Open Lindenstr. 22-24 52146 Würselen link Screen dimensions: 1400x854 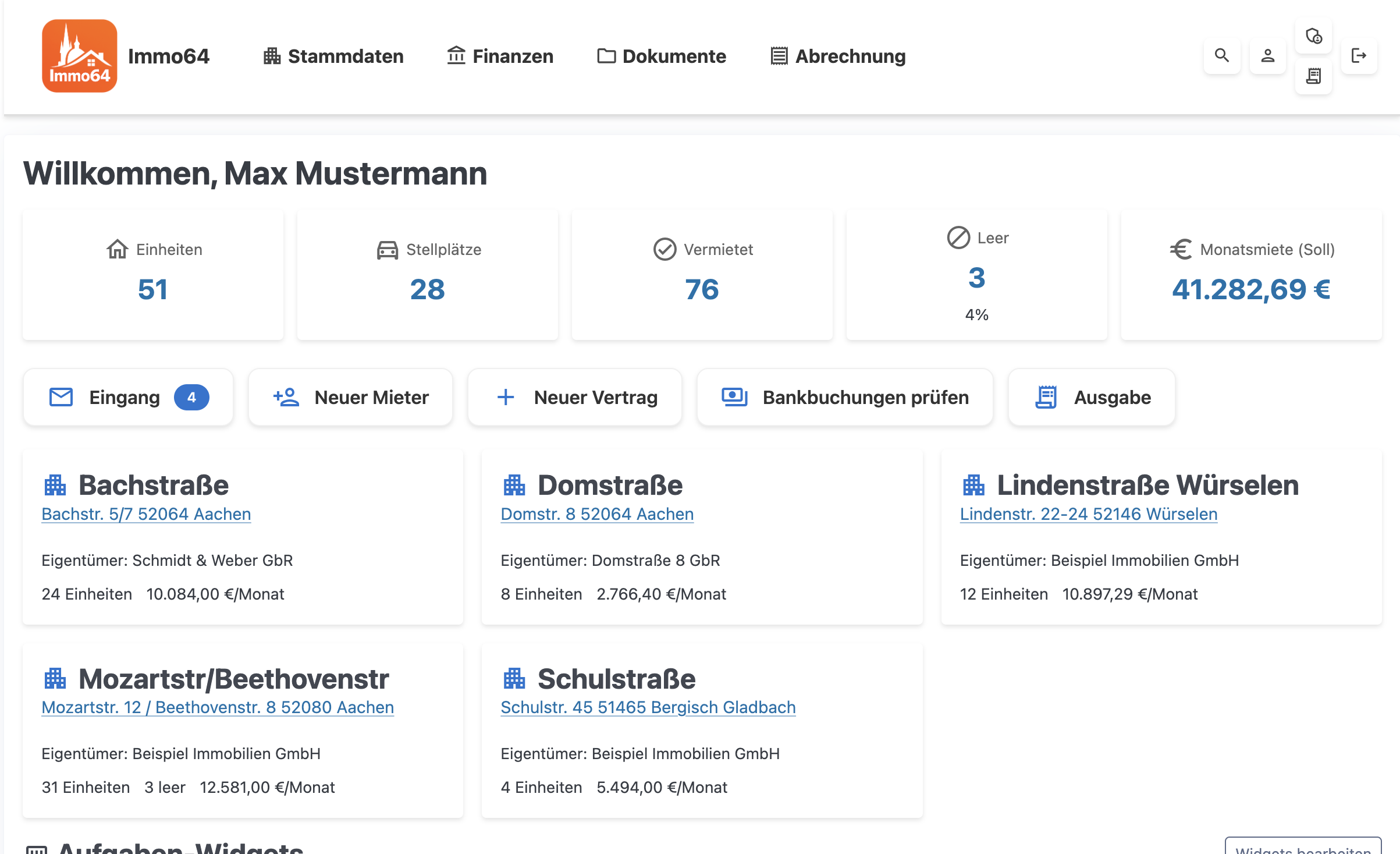[x=1088, y=514]
